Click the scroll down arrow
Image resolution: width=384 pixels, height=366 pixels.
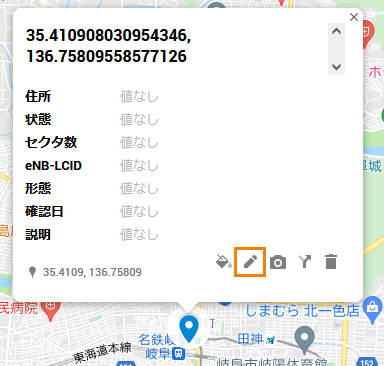336,67
